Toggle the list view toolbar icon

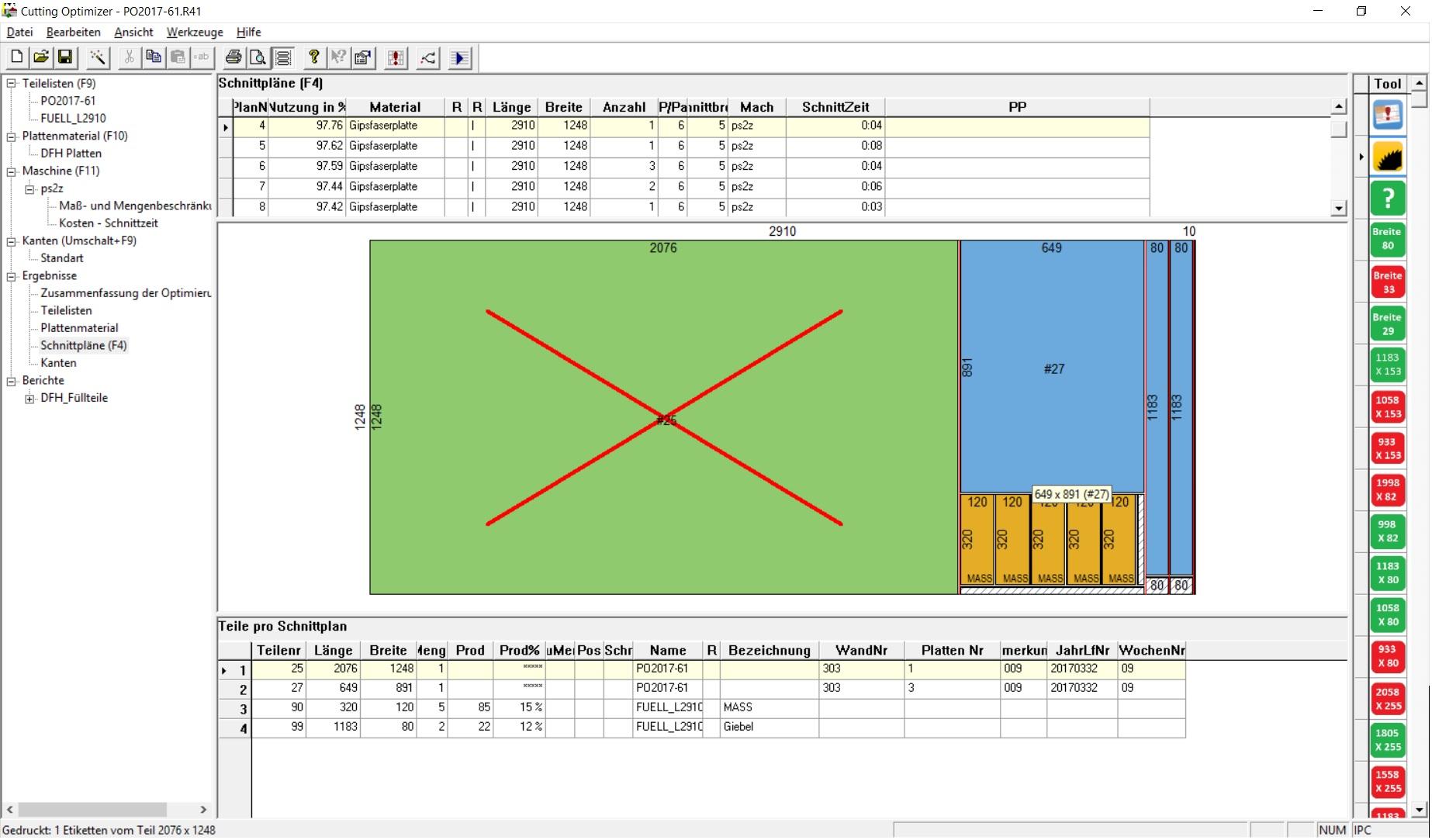click(283, 57)
